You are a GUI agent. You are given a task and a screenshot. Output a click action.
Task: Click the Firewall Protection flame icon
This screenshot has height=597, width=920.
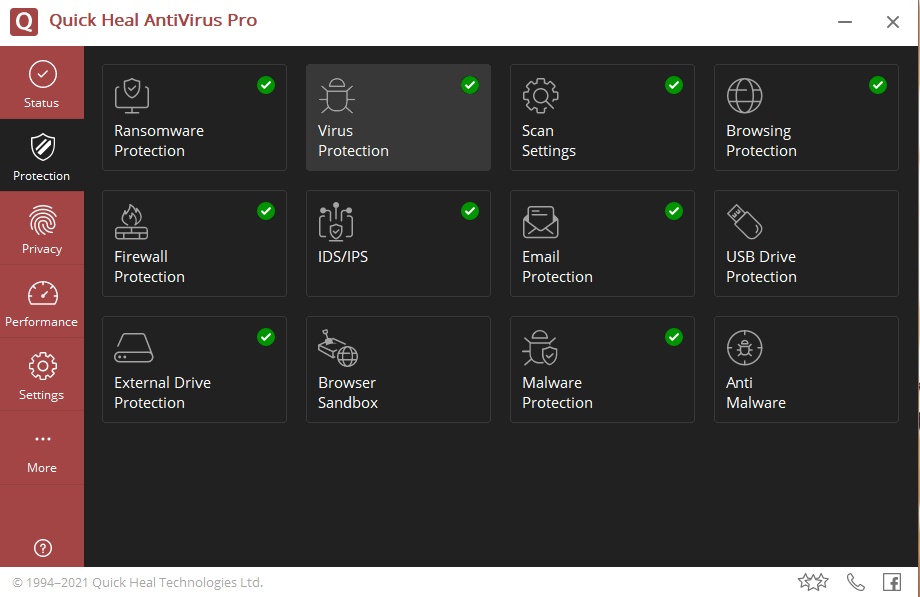(x=132, y=222)
